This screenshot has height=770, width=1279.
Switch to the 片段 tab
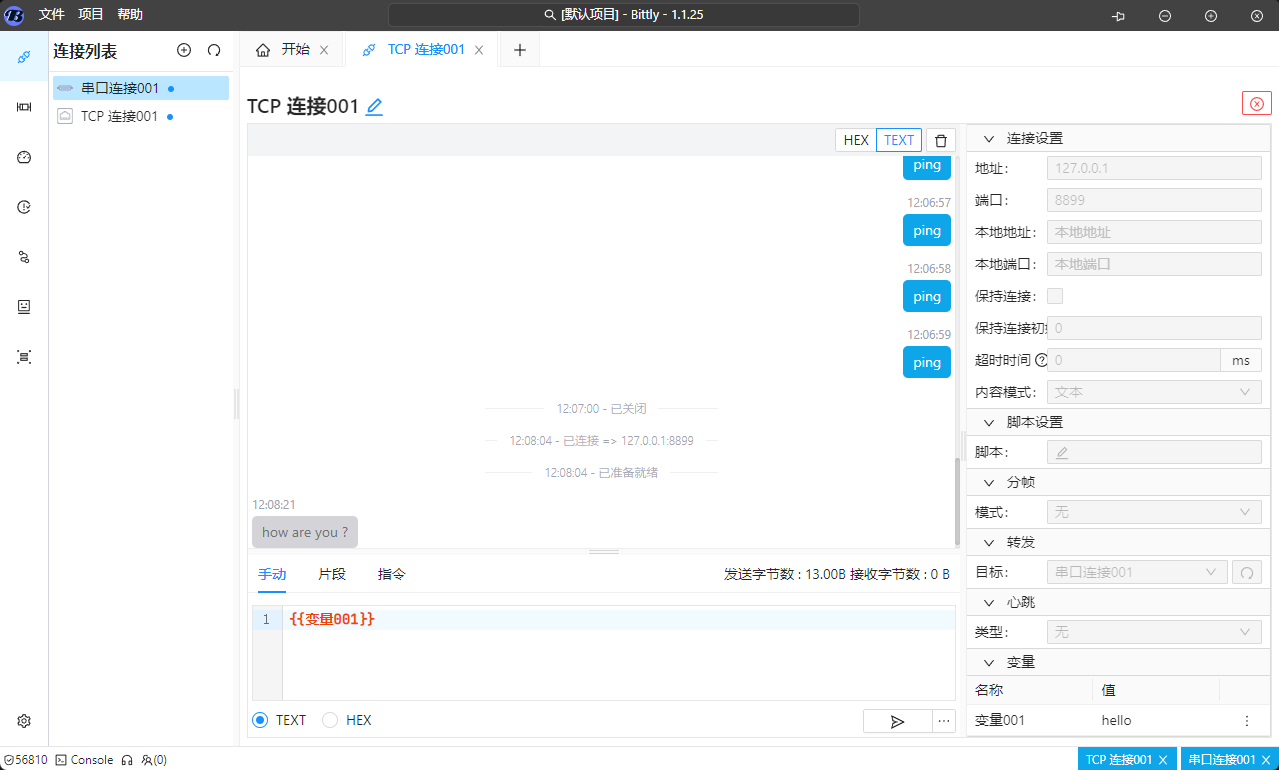332,574
